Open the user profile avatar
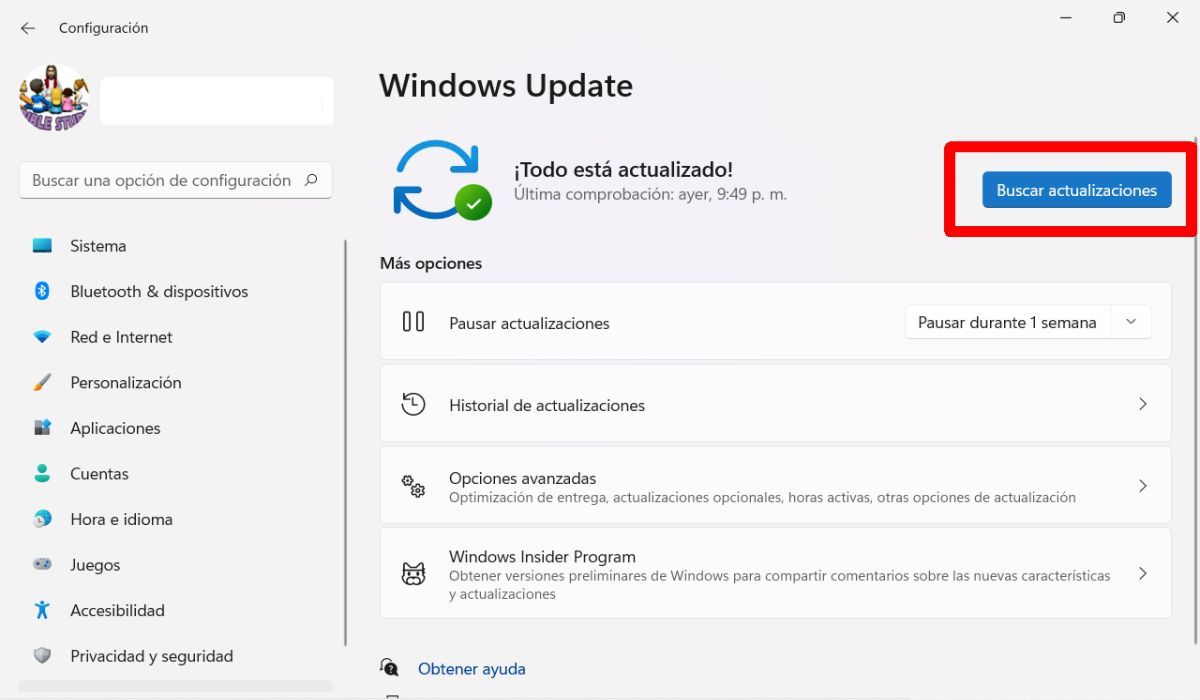This screenshot has width=1200, height=700. click(x=54, y=99)
